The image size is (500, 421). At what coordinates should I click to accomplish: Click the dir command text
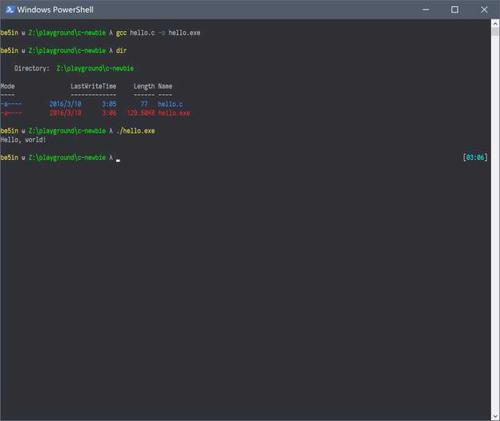tap(121, 51)
